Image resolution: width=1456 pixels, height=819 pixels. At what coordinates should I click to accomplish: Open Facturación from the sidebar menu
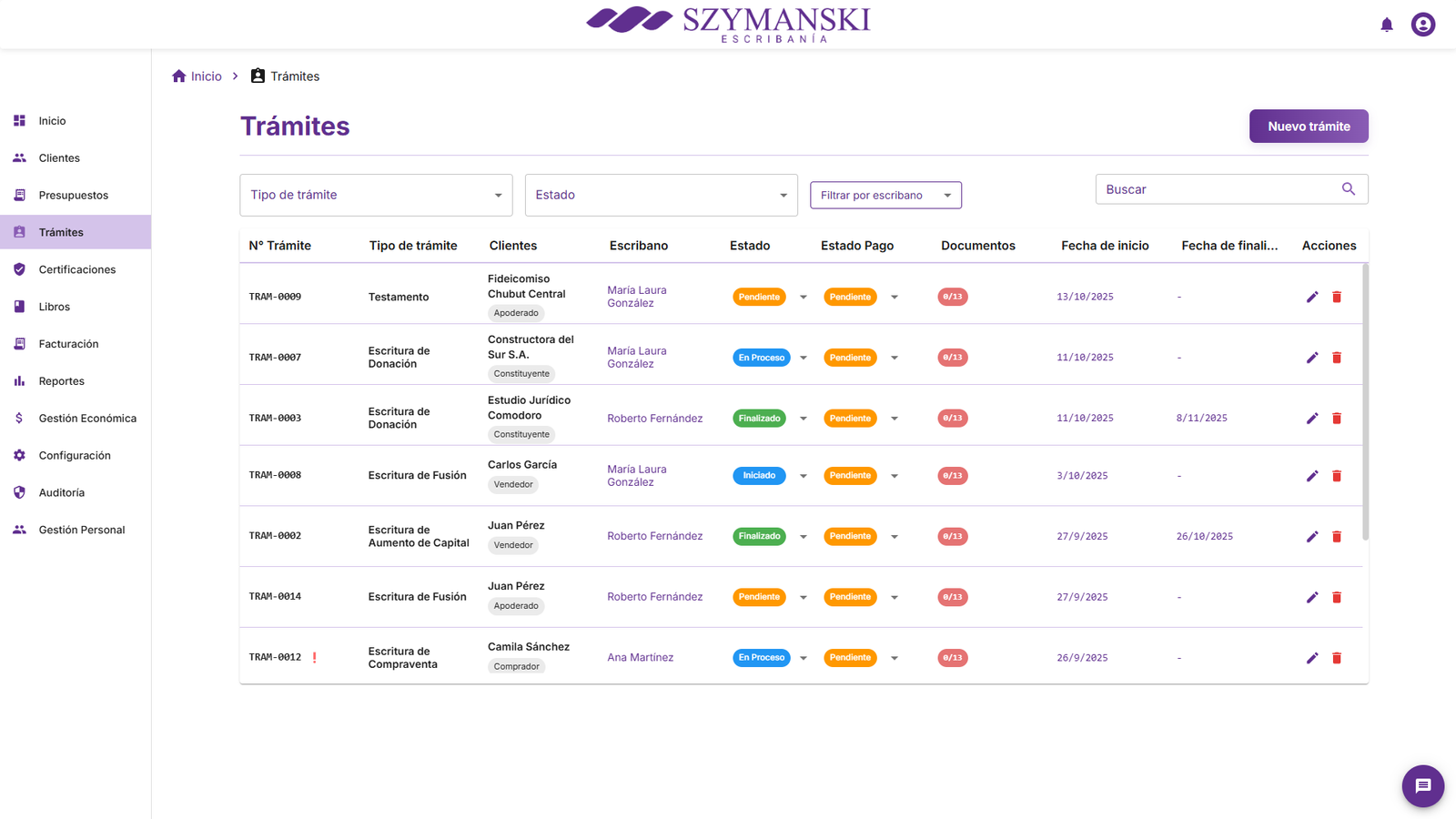click(68, 344)
